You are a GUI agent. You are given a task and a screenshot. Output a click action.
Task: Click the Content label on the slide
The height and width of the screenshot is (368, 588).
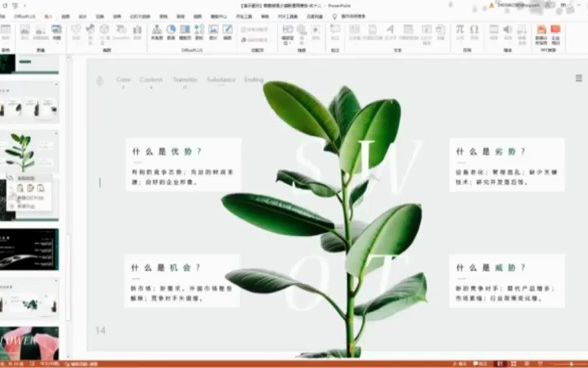151,80
